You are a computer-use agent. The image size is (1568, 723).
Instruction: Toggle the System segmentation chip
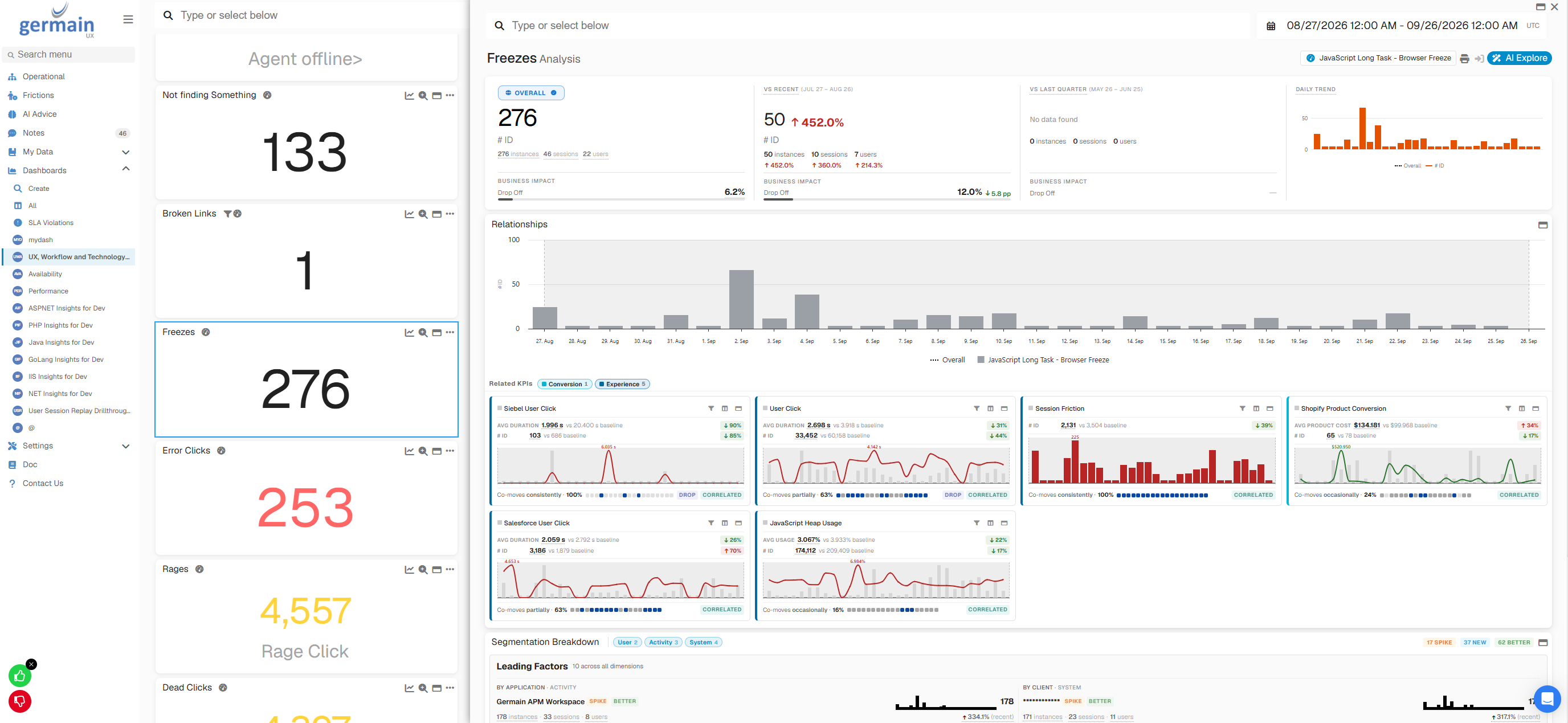click(x=703, y=642)
